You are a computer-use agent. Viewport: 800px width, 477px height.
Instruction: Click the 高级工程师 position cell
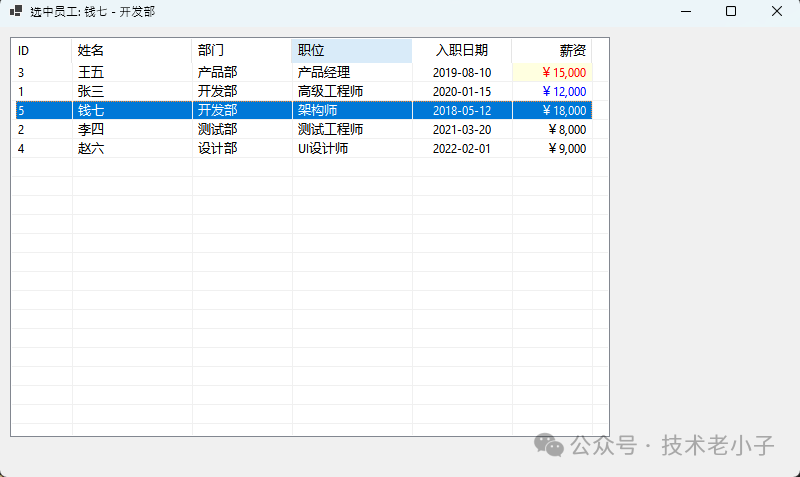[330, 91]
